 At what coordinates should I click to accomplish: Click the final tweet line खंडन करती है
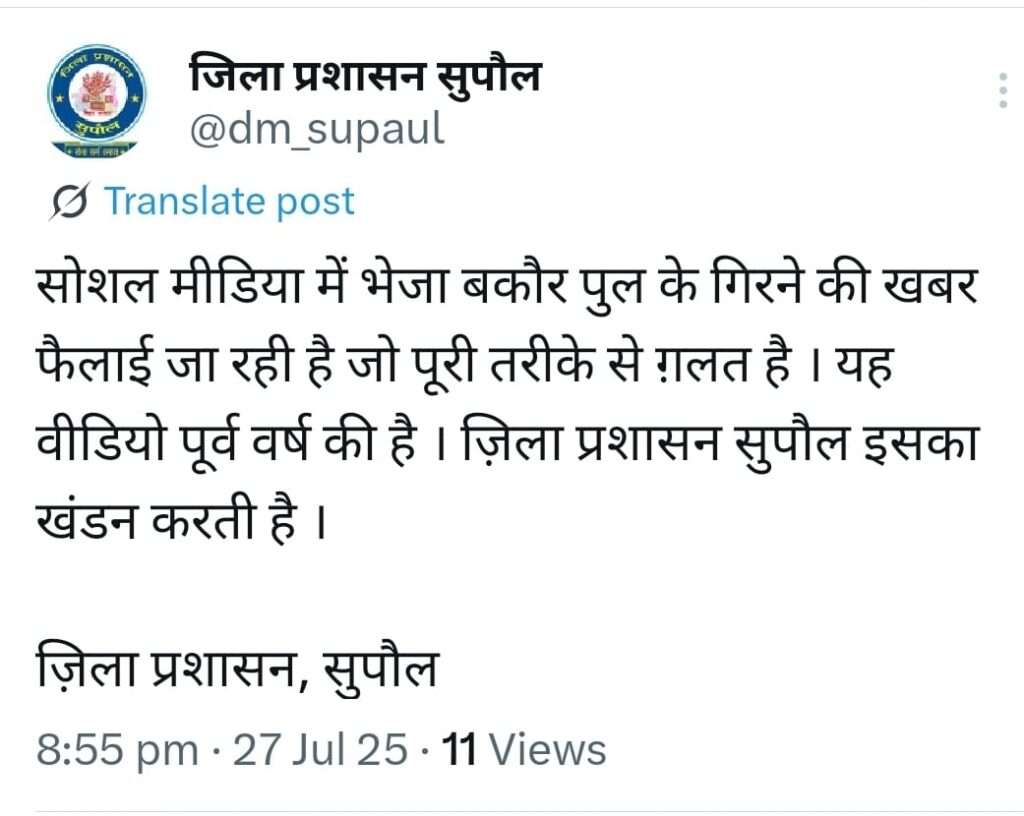tap(181, 522)
